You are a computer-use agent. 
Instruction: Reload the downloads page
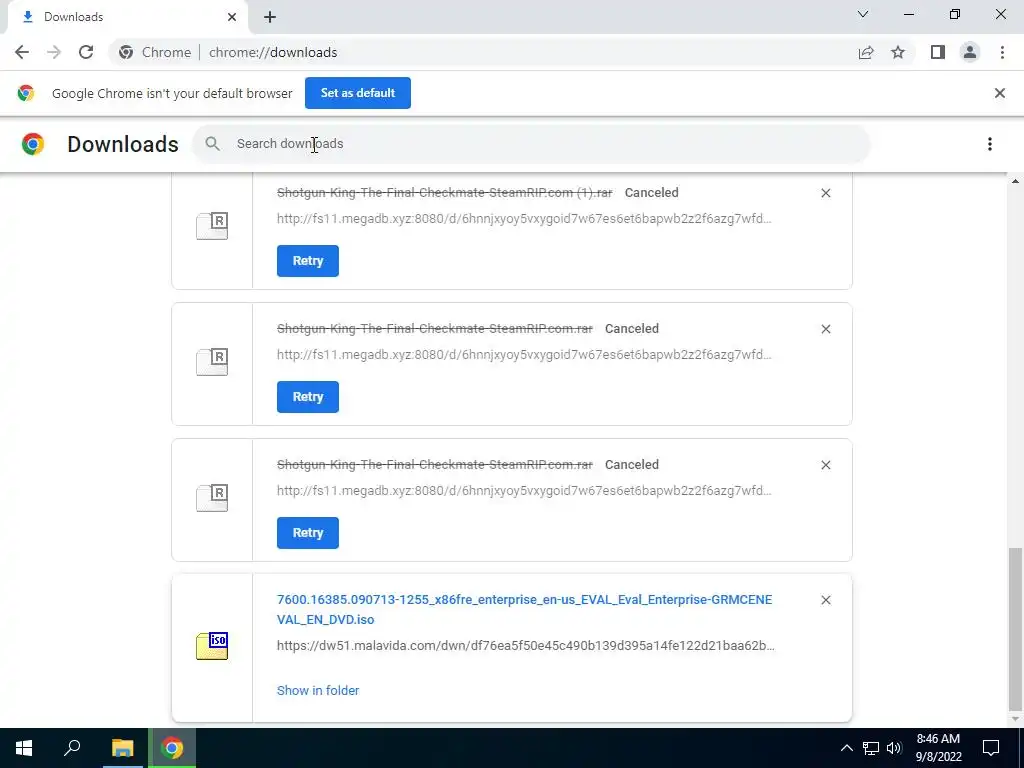(86, 52)
